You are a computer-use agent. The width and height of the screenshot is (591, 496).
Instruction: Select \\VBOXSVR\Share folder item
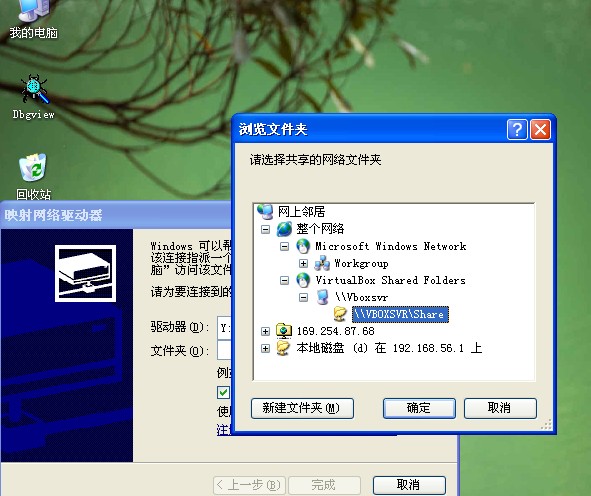pos(400,314)
